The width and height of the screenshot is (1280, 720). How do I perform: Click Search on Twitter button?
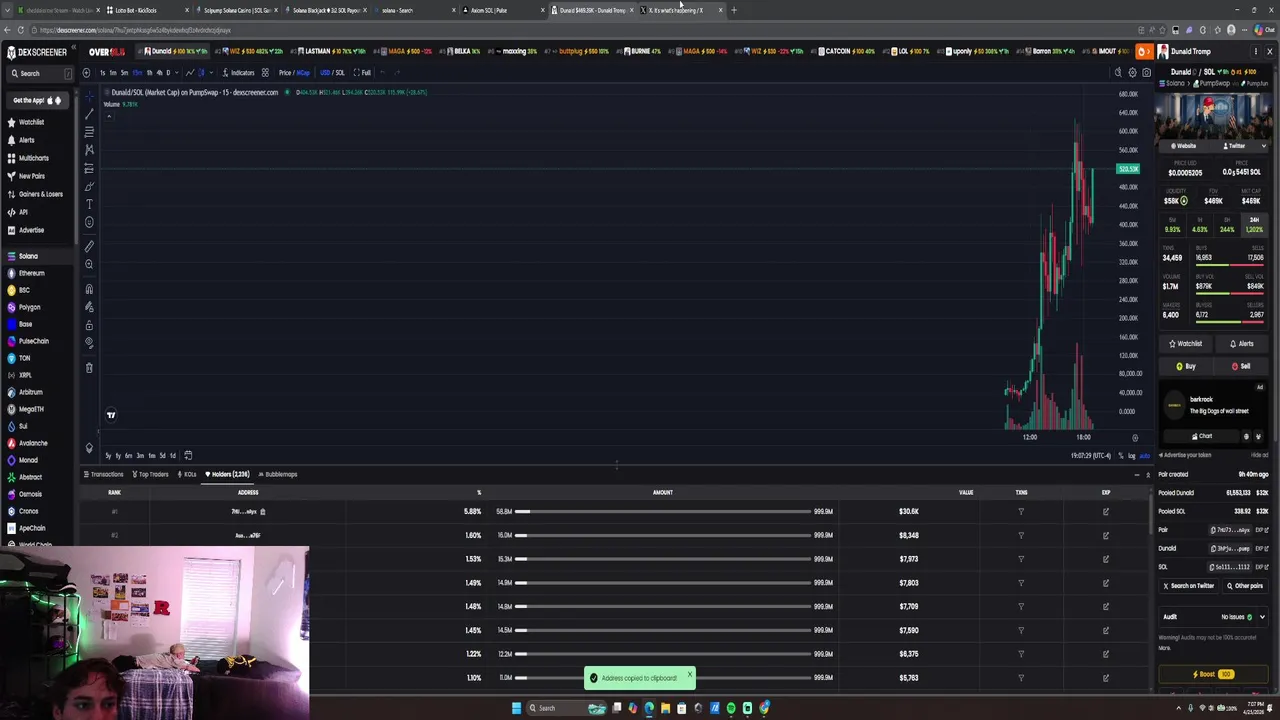1188,586
